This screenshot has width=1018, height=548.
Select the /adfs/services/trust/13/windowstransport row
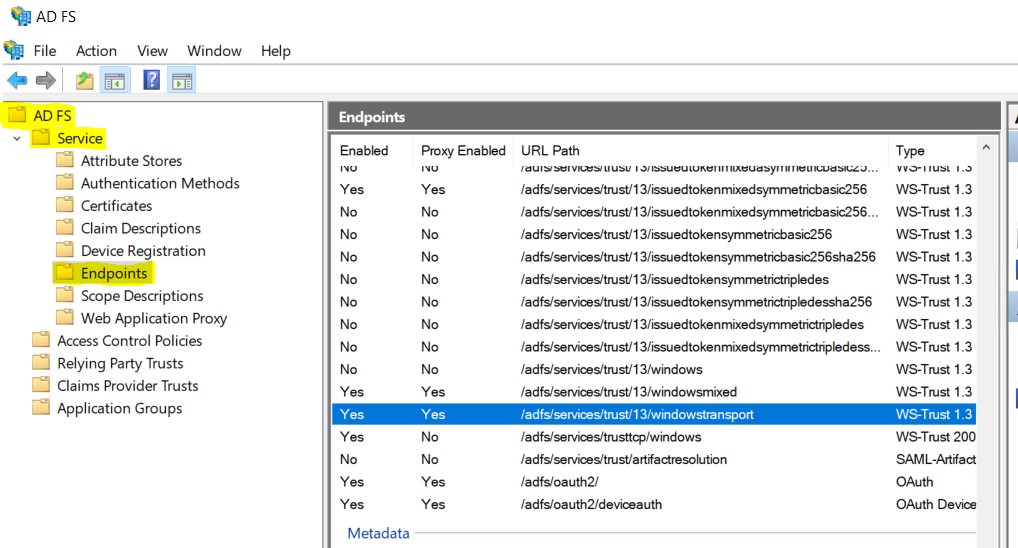click(x=654, y=414)
